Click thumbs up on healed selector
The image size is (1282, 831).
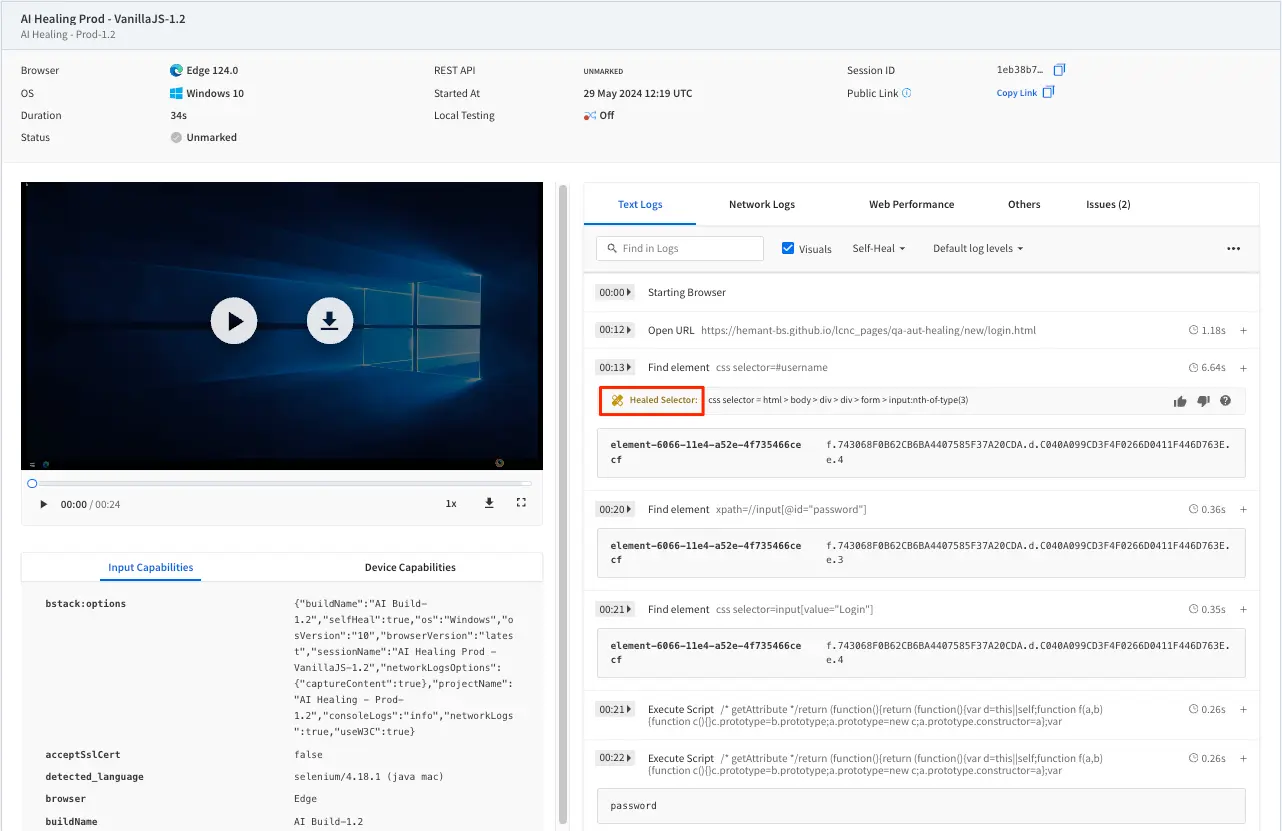point(1180,401)
